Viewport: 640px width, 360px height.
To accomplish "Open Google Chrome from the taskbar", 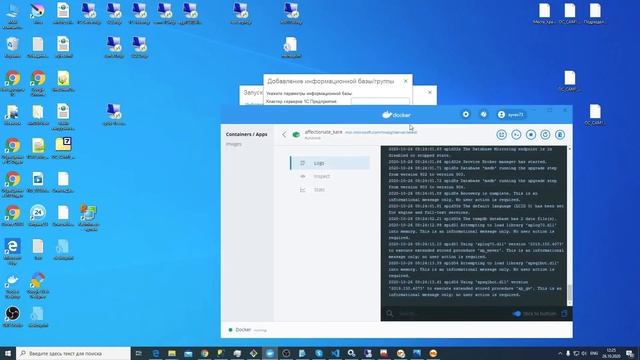I will [x=204, y=353].
